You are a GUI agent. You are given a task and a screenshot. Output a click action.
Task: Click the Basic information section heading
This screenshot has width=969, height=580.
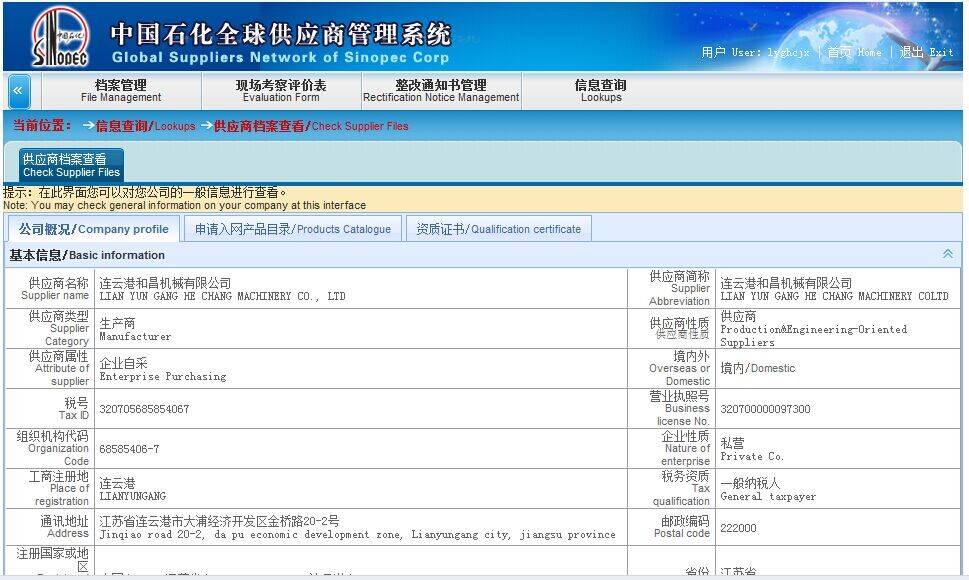pos(87,255)
